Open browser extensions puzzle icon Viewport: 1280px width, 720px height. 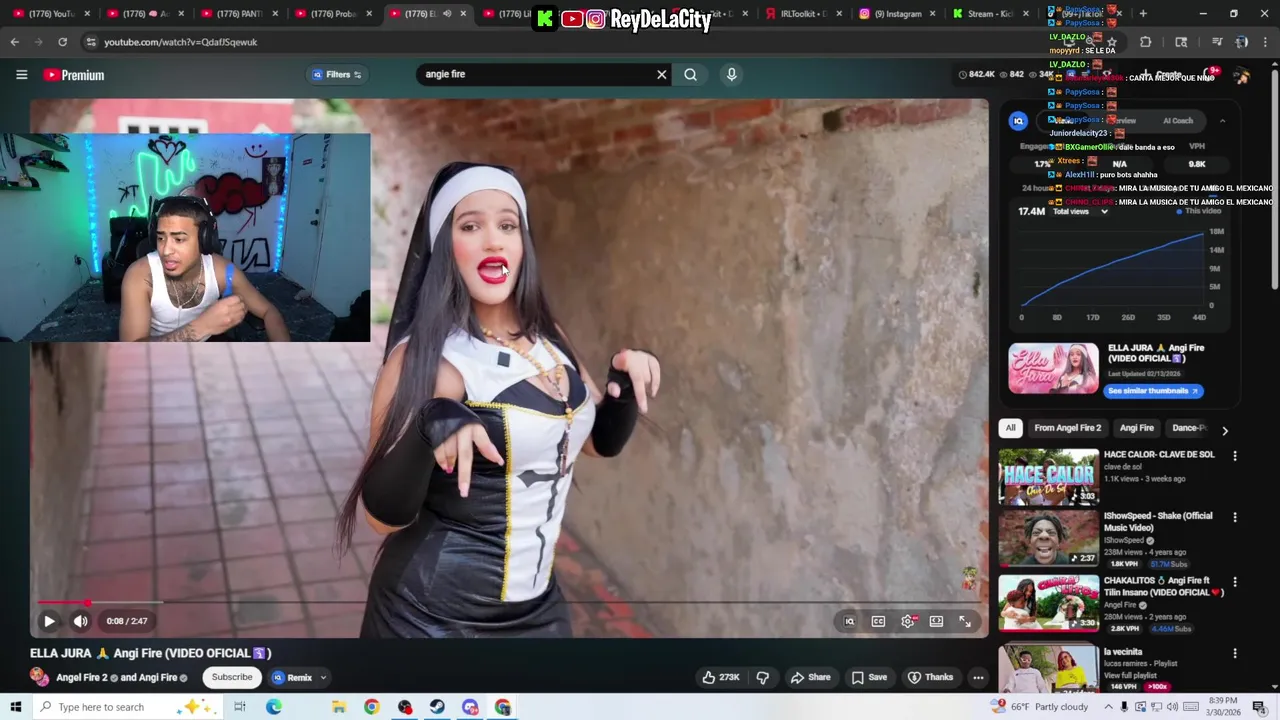(x=1146, y=42)
